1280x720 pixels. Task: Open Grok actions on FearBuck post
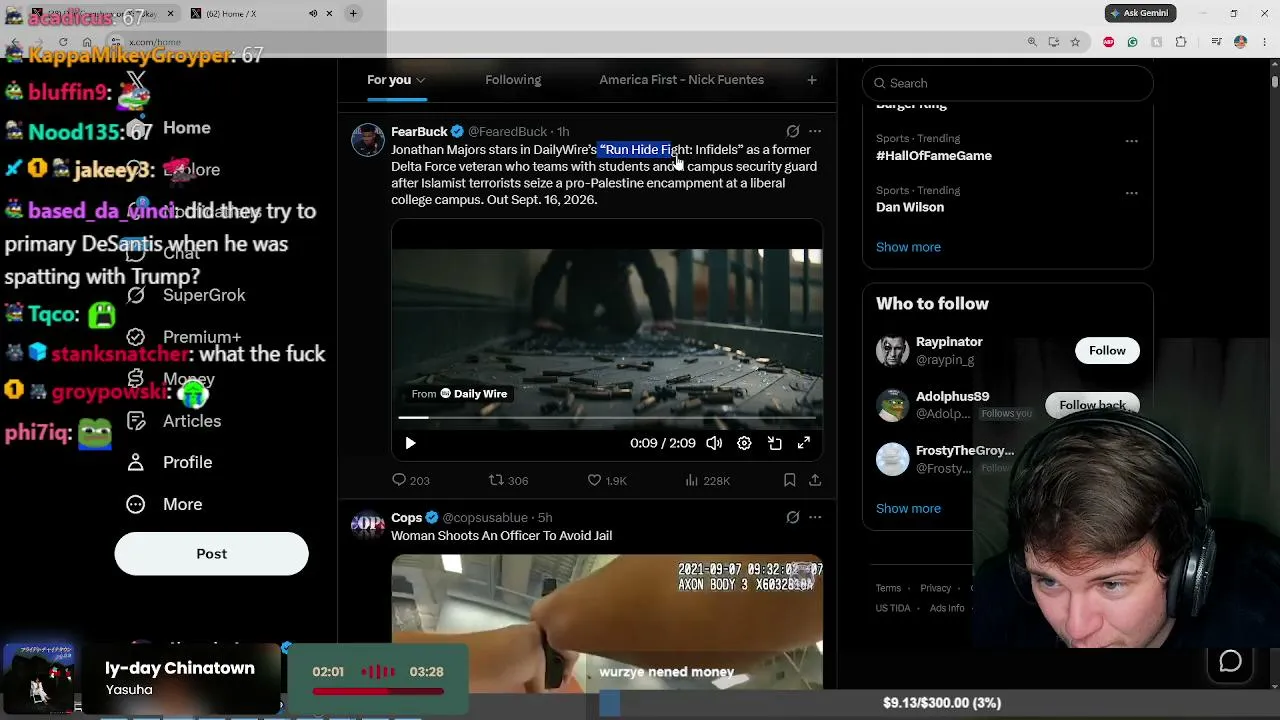coord(793,131)
